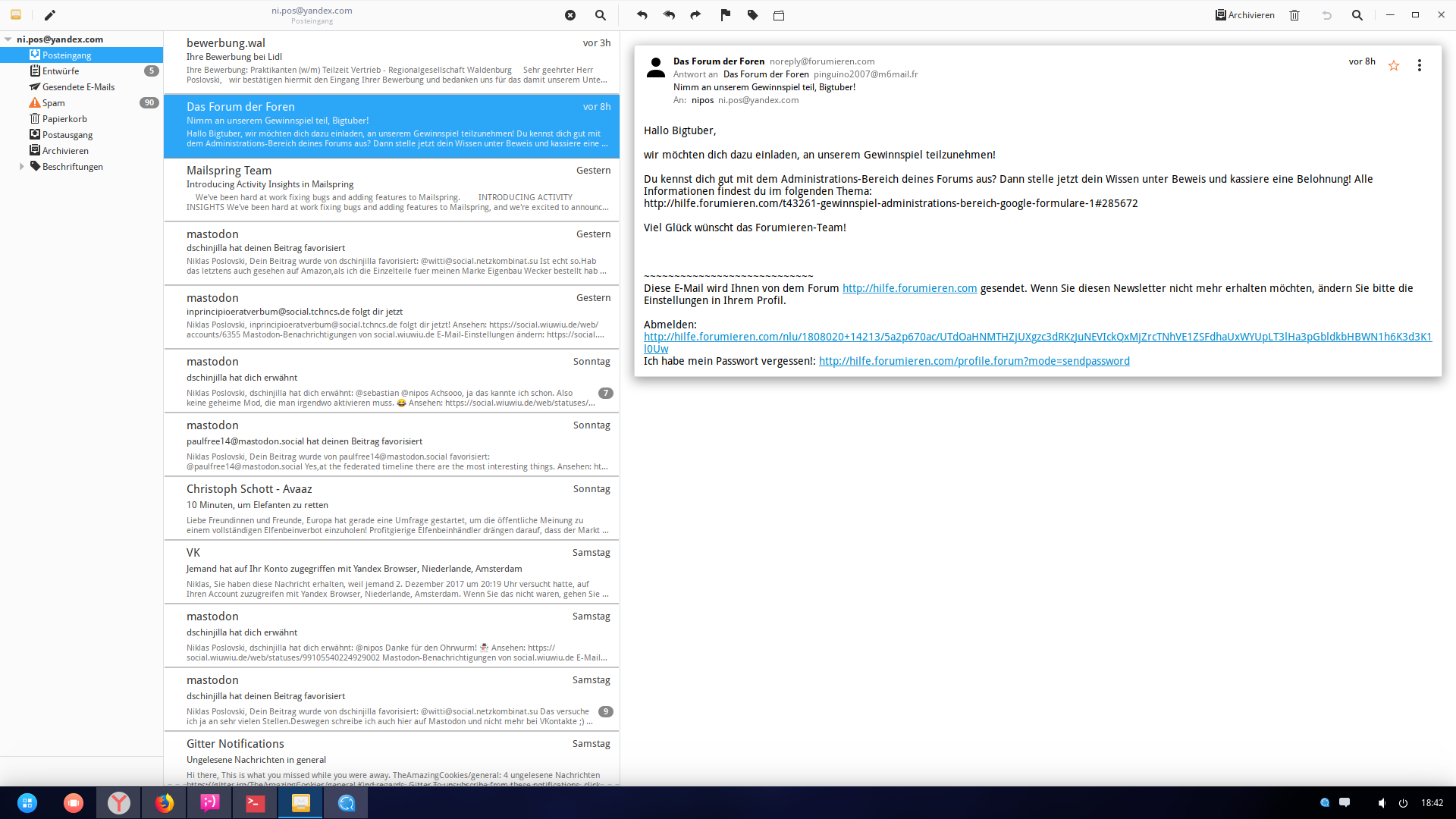Expand the Beschriftungen folder tree

22,167
